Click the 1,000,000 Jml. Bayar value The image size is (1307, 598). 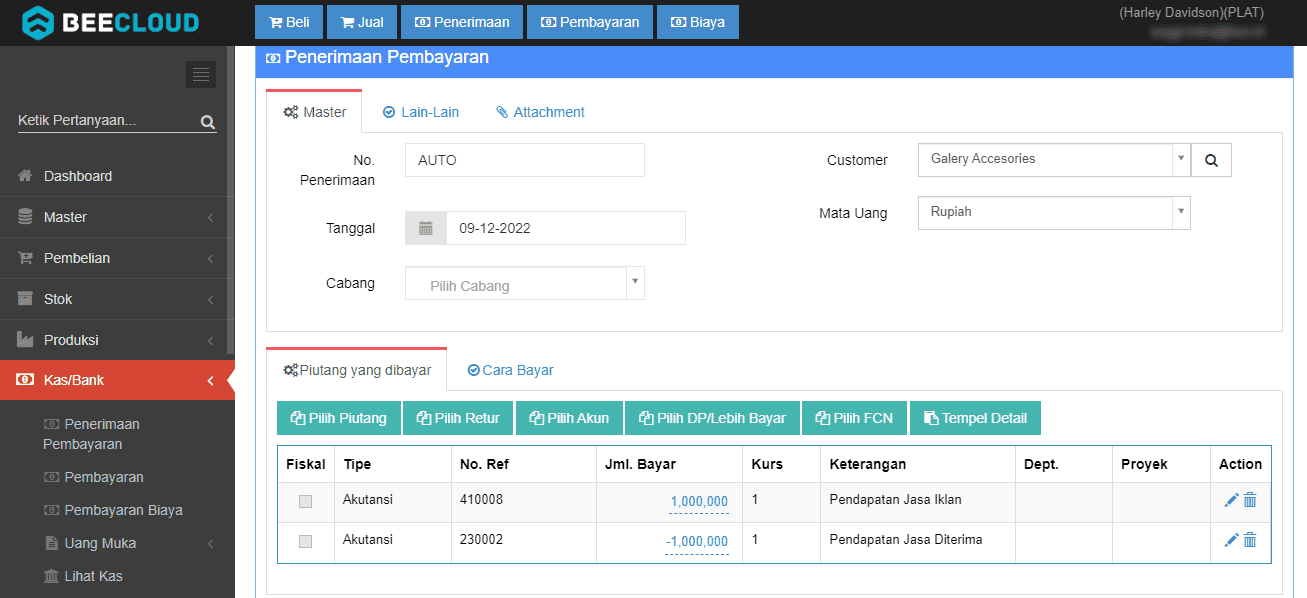699,502
